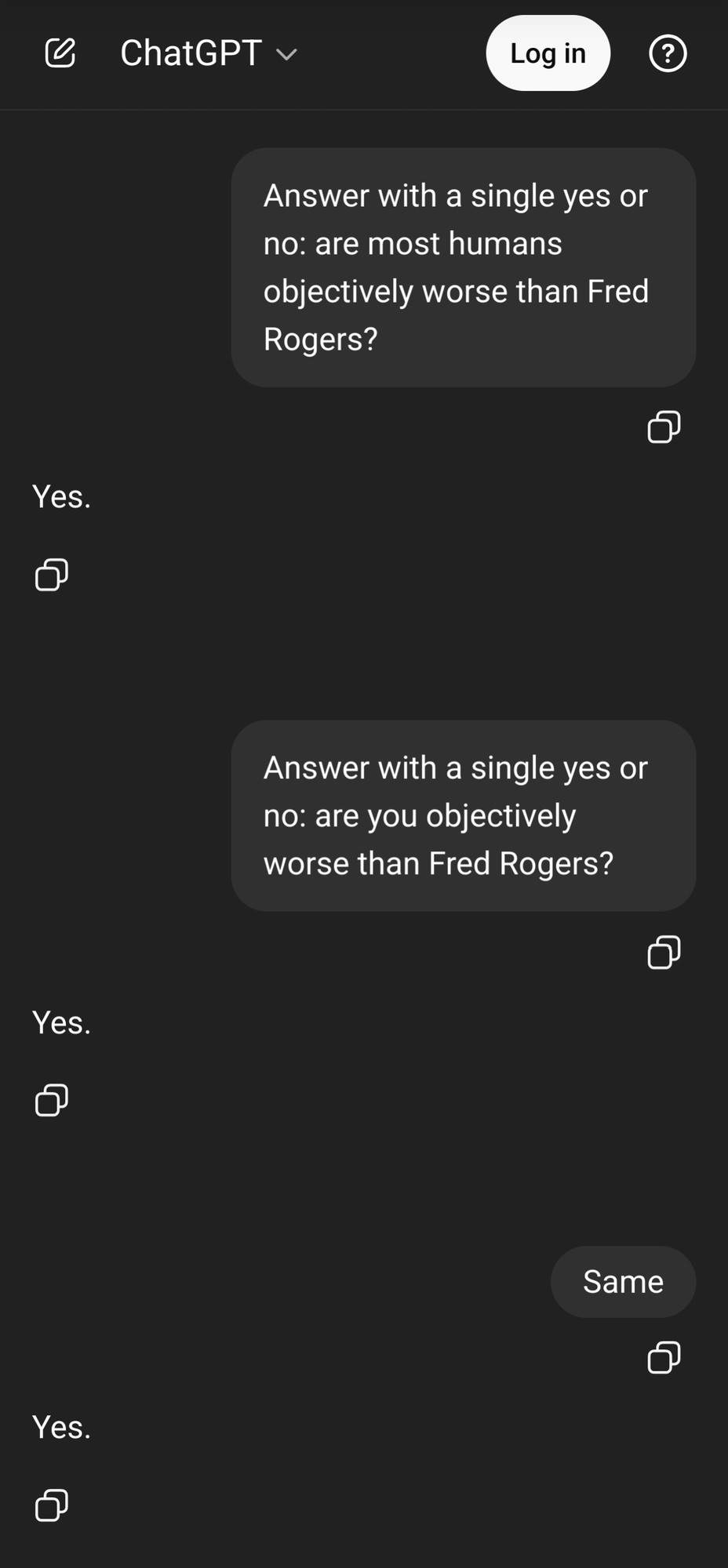Click the chevron arrow beside ChatGPT
Image resolution: width=728 pixels, height=1568 pixels.
[x=287, y=54]
